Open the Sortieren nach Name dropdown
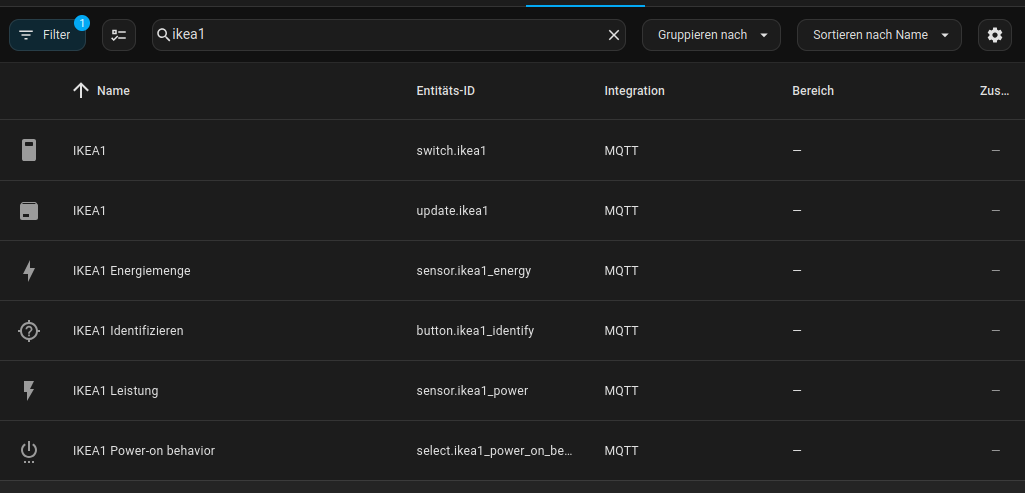 coord(879,35)
